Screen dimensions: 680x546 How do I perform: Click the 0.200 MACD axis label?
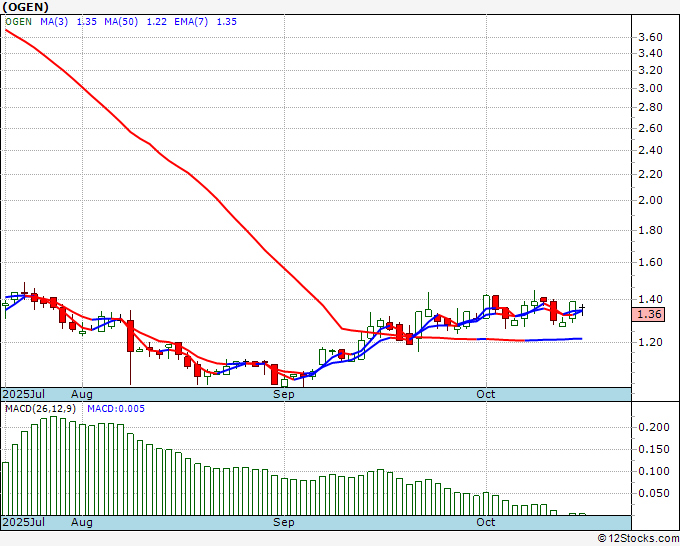click(654, 428)
